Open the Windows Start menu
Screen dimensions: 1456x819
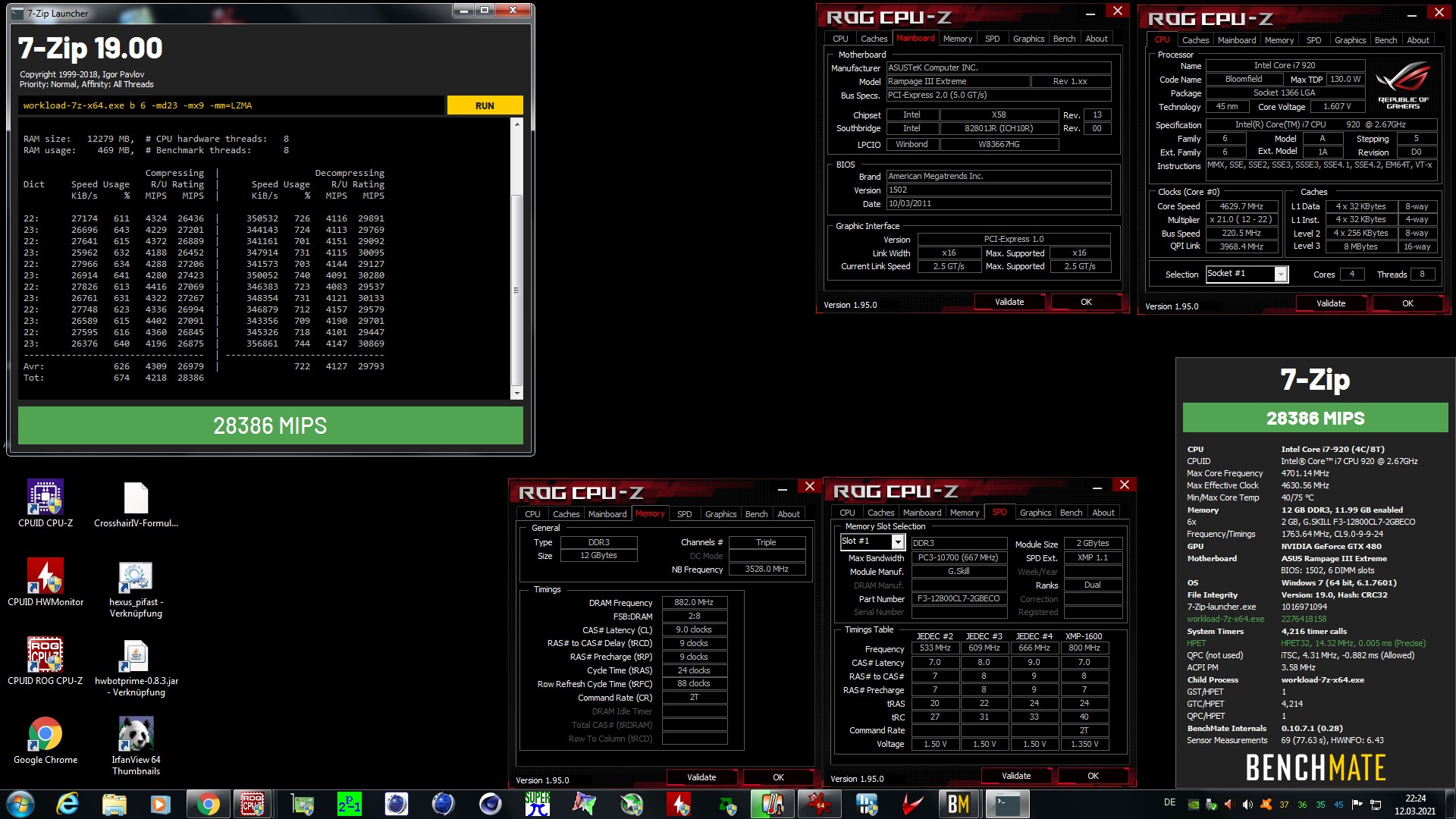(x=20, y=804)
